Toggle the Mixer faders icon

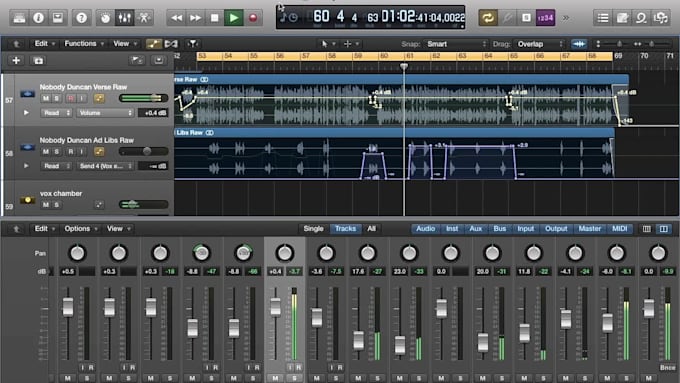click(124, 18)
